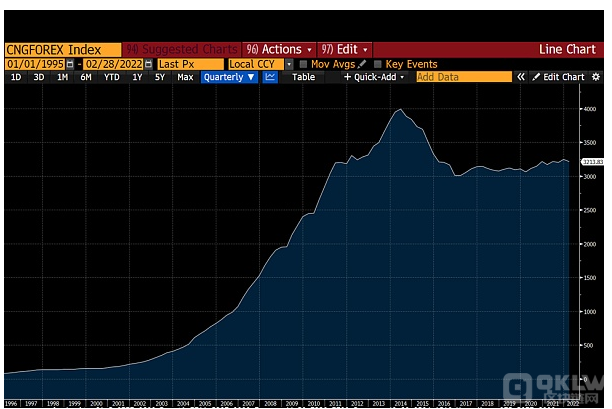
Task: Toggle the Key Events checkbox
Action: tap(378, 64)
